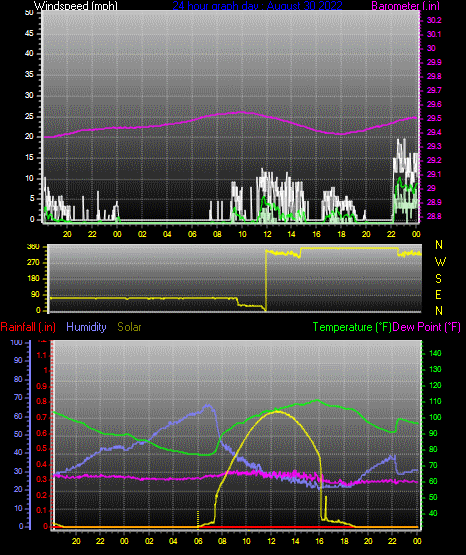Click the Dew Point (°F) legend label
The height and width of the screenshot is (555, 466).
tap(427, 327)
